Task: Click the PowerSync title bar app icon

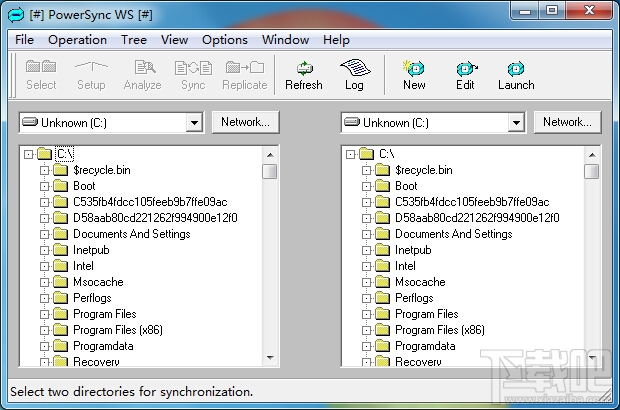Action: 16,15
